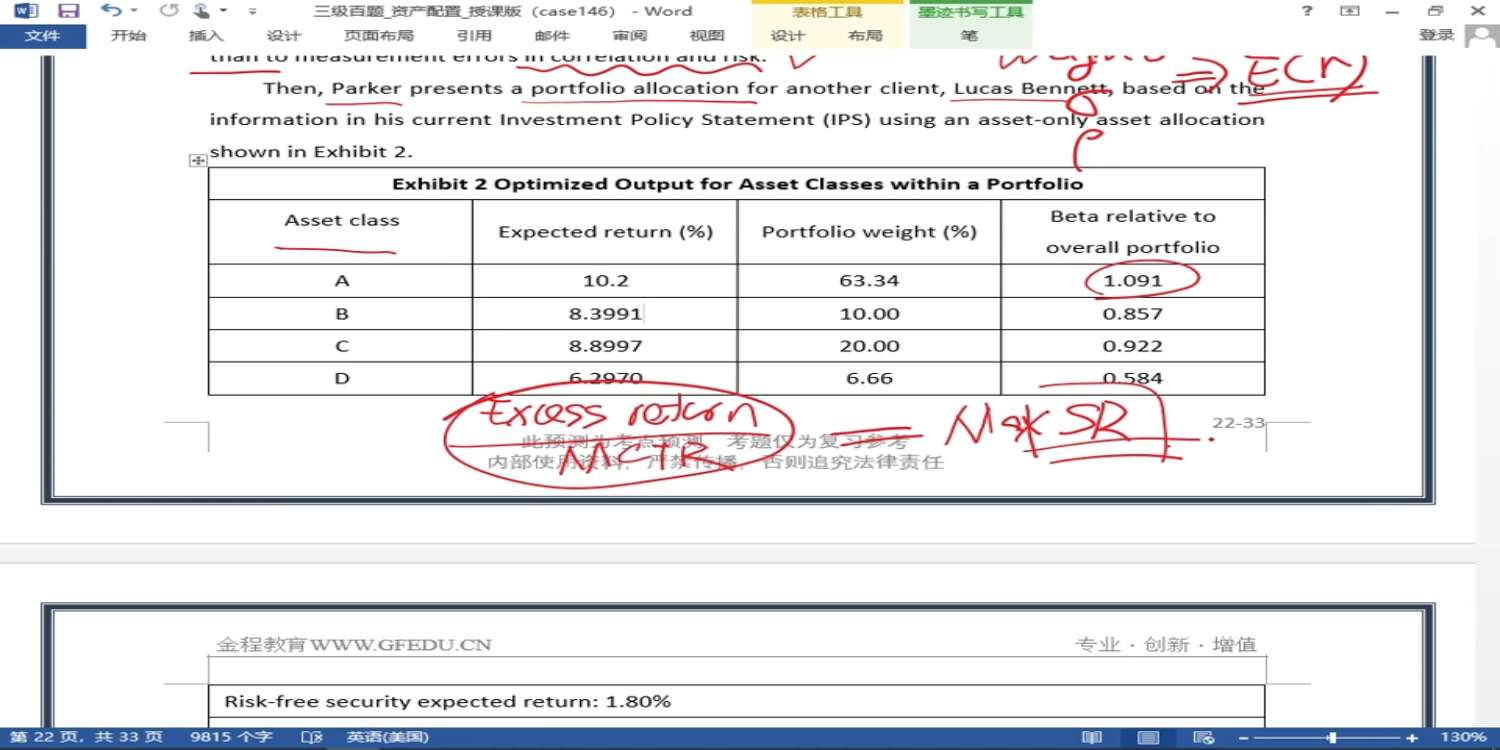The width and height of the screenshot is (1500, 750).
Task: Expand the Undo history dropdown arrow
Action: pyautogui.click(x=133, y=11)
